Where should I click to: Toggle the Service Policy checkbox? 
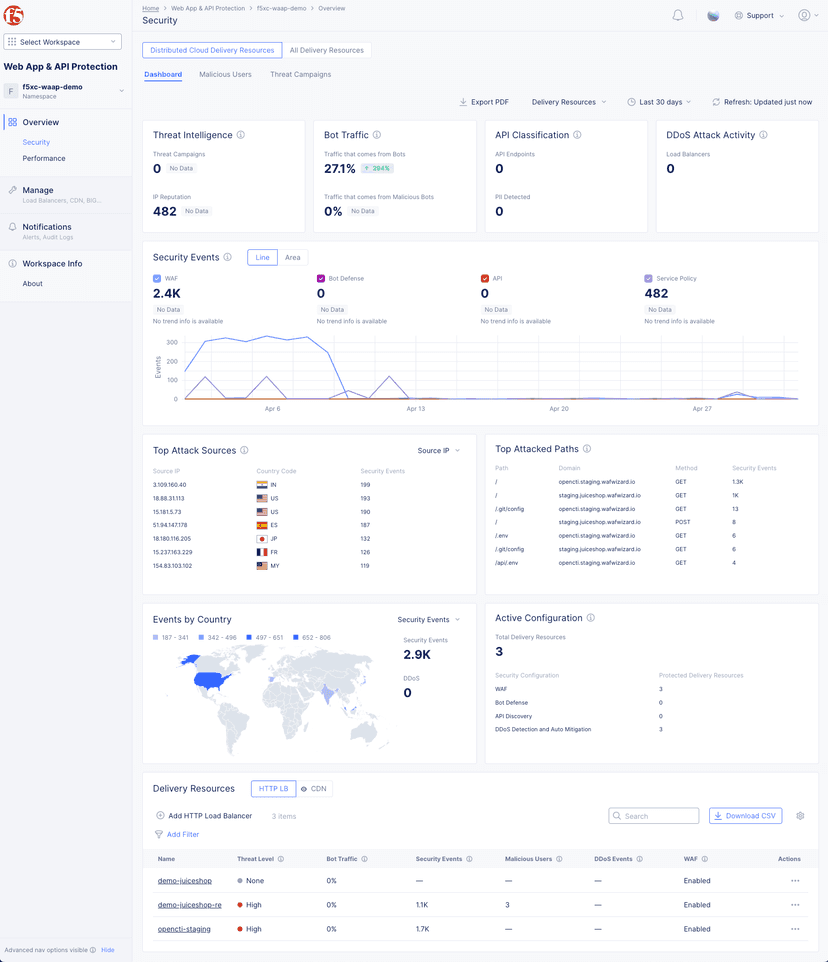[649, 279]
